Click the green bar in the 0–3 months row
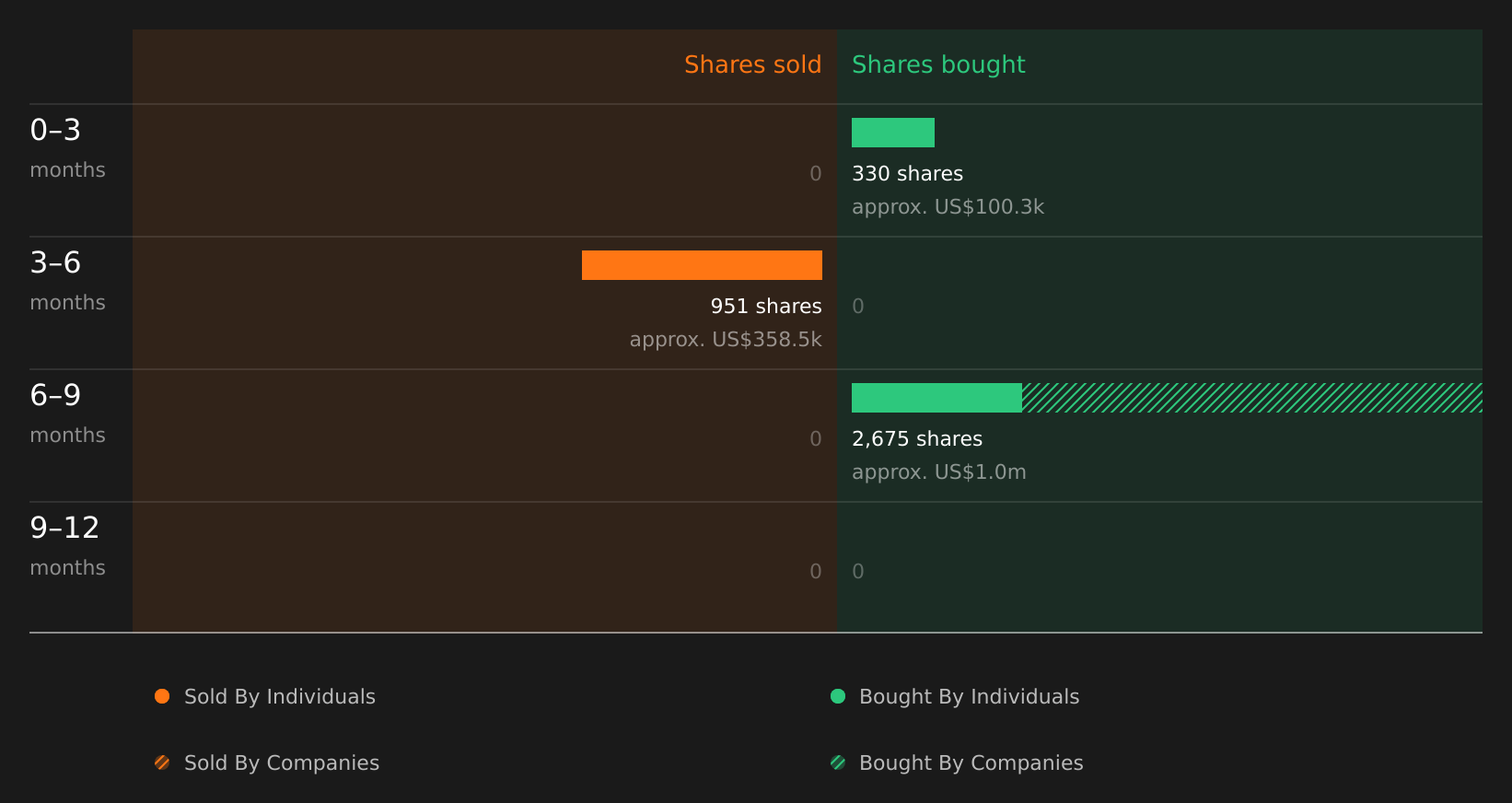 click(893, 133)
